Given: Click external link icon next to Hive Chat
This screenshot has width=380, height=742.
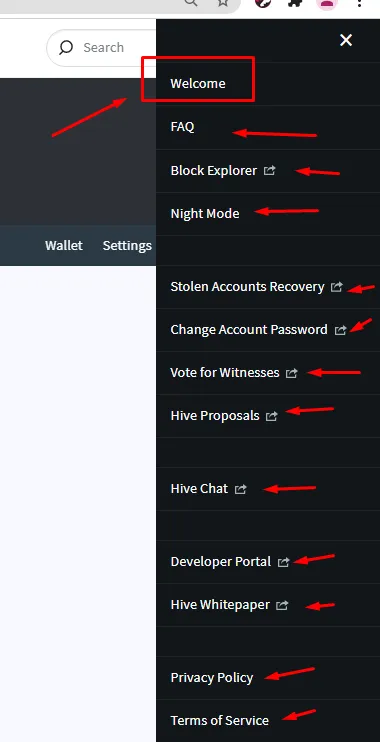Looking at the screenshot, I should pyautogui.click(x=240, y=489).
